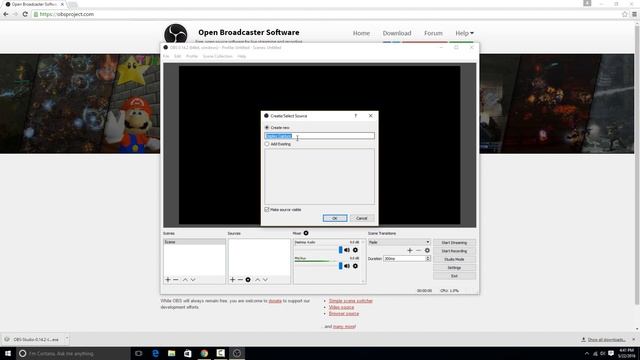Open Browser source link
Image resolution: width=640 pixels, height=360 pixels.
[344, 313]
